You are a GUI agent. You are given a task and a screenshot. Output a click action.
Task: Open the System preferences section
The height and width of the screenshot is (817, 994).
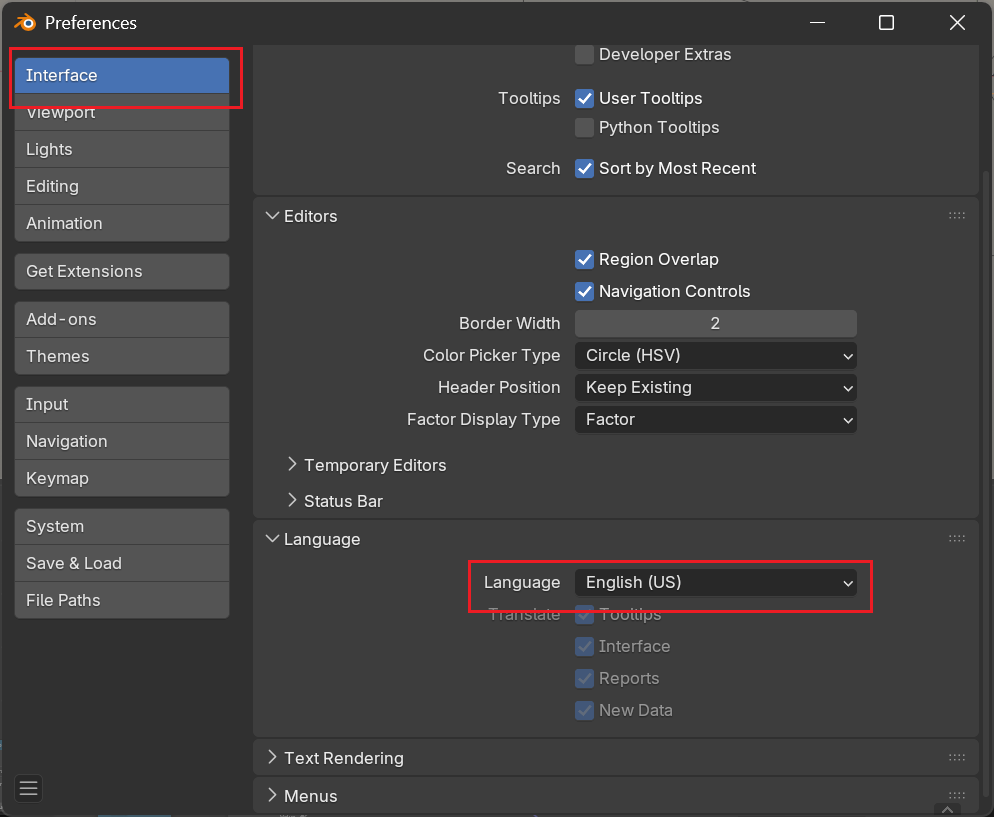tap(122, 526)
